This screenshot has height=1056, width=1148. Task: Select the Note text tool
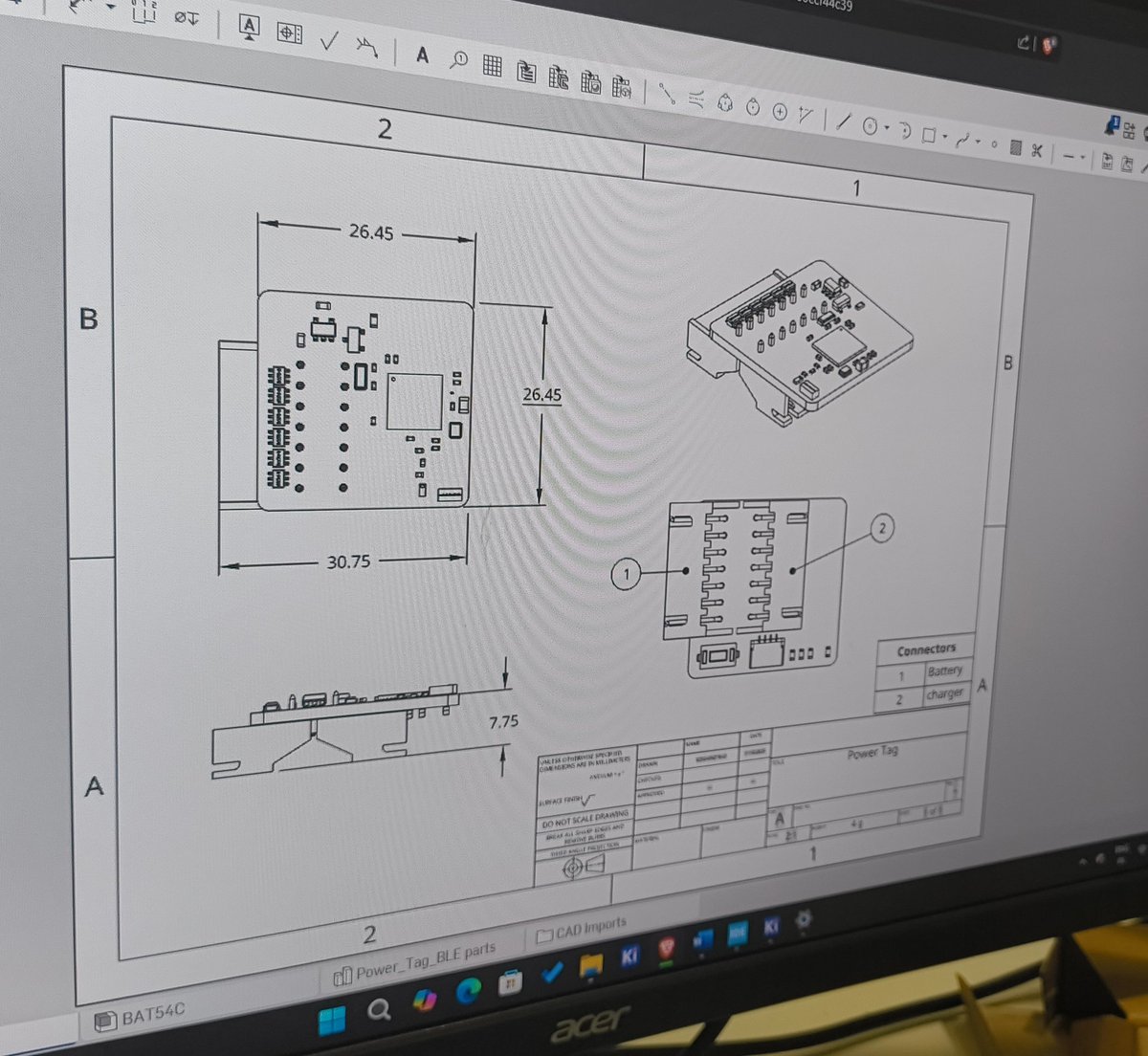(x=422, y=55)
